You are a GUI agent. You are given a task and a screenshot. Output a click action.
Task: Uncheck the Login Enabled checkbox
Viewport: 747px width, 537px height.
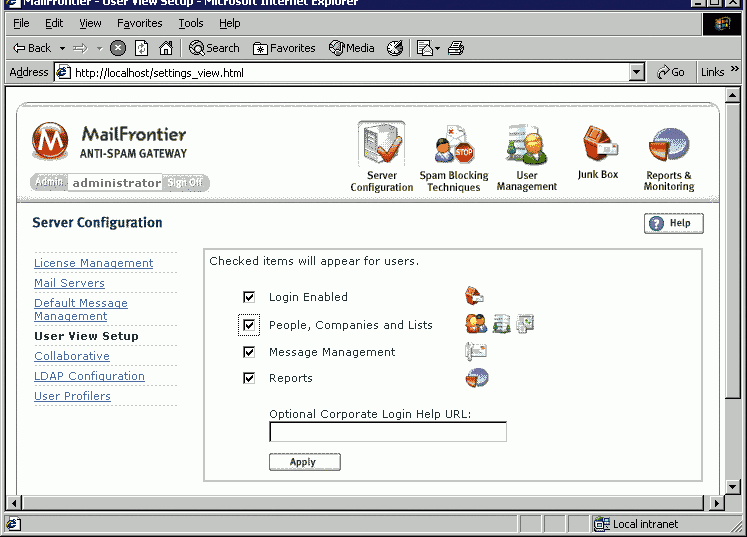click(x=249, y=297)
